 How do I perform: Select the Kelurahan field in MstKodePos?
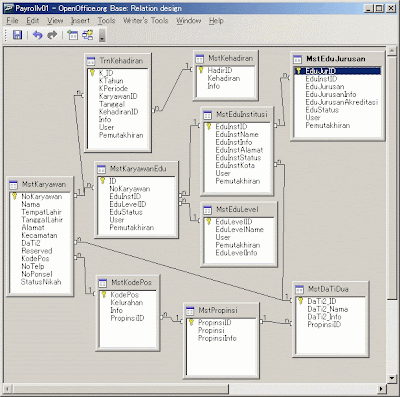click(127, 303)
